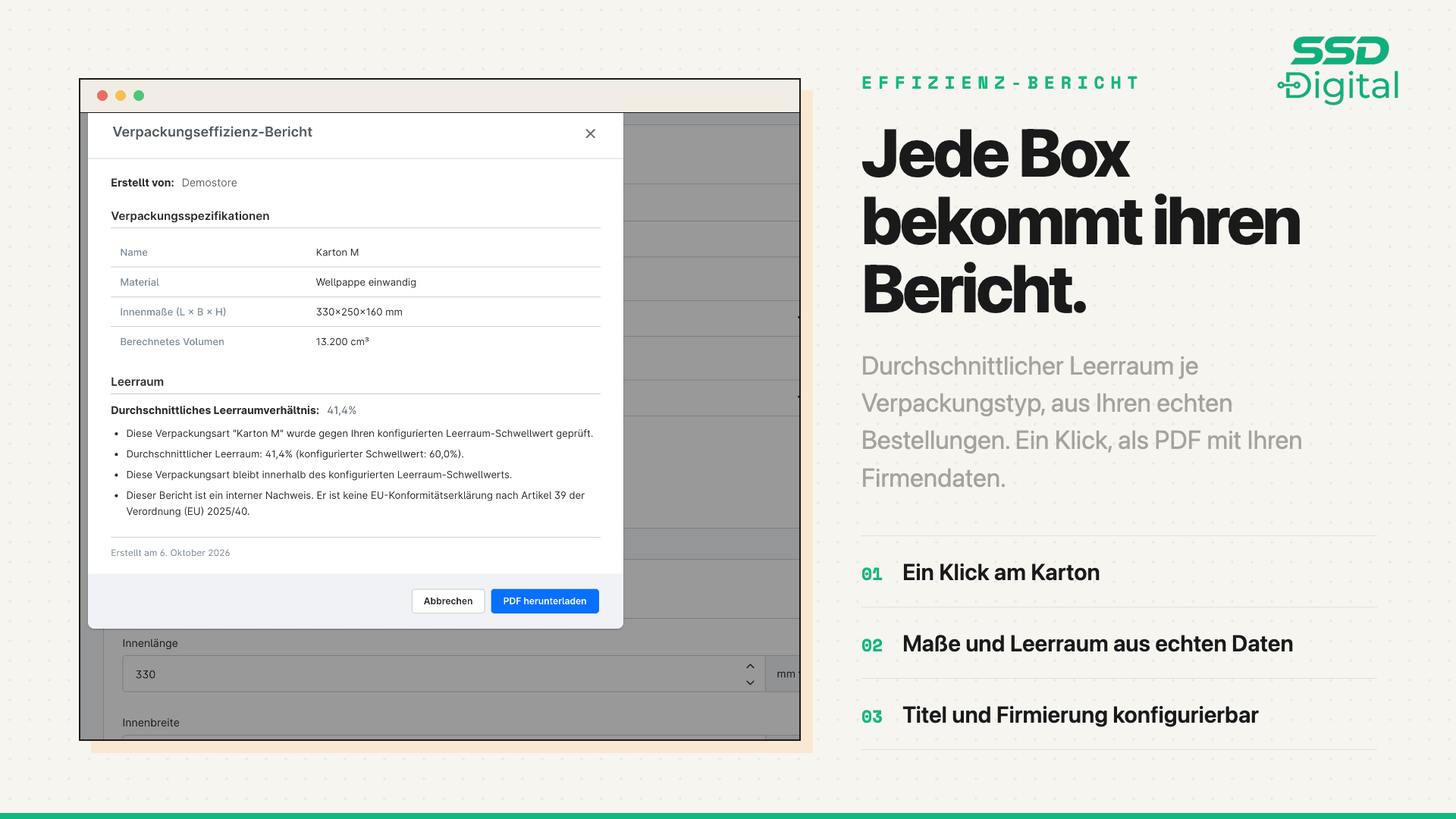This screenshot has height=819, width=1456.
Task: Click the 'EFFIZIENZ-BERICHT' header label
Action: (x=1000, y=83)
